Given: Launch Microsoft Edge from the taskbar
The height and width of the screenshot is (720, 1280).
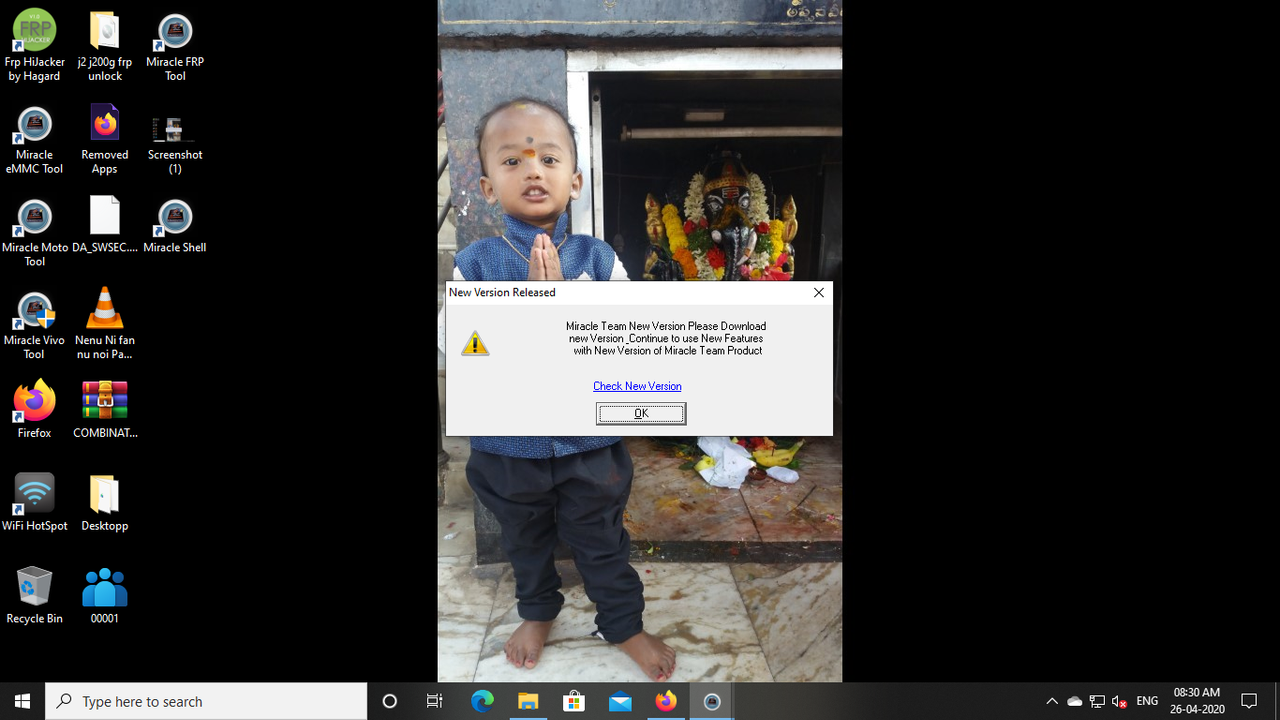Looking at the screenshot, I should (482, 701).
